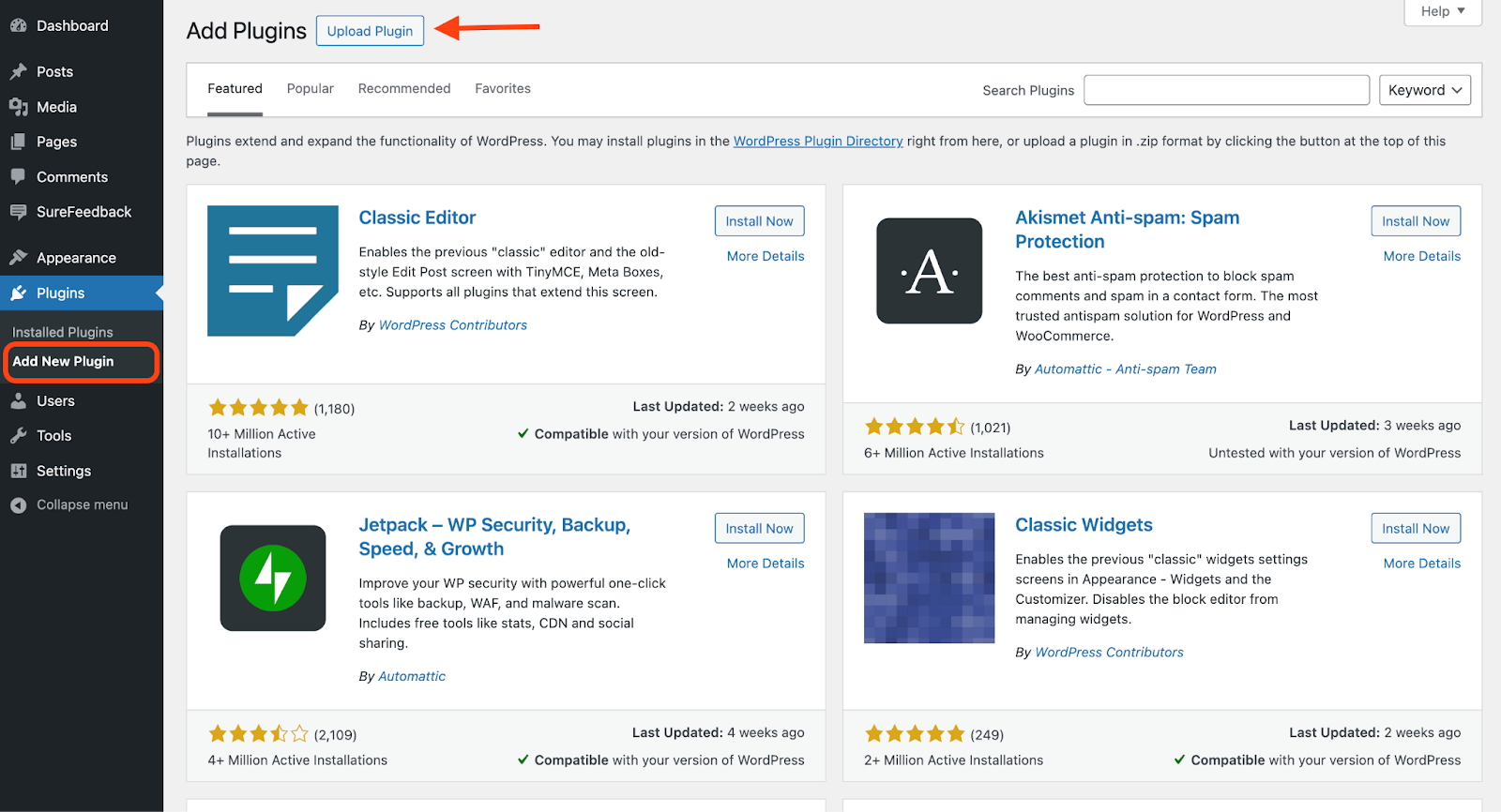Click the Collapse menu arrow icon

(19, 504)
